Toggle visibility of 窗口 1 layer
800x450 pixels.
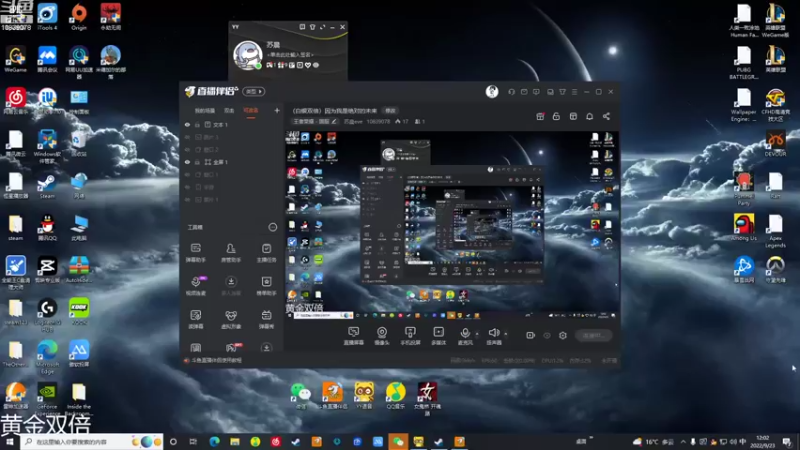[x=187, y=174]
